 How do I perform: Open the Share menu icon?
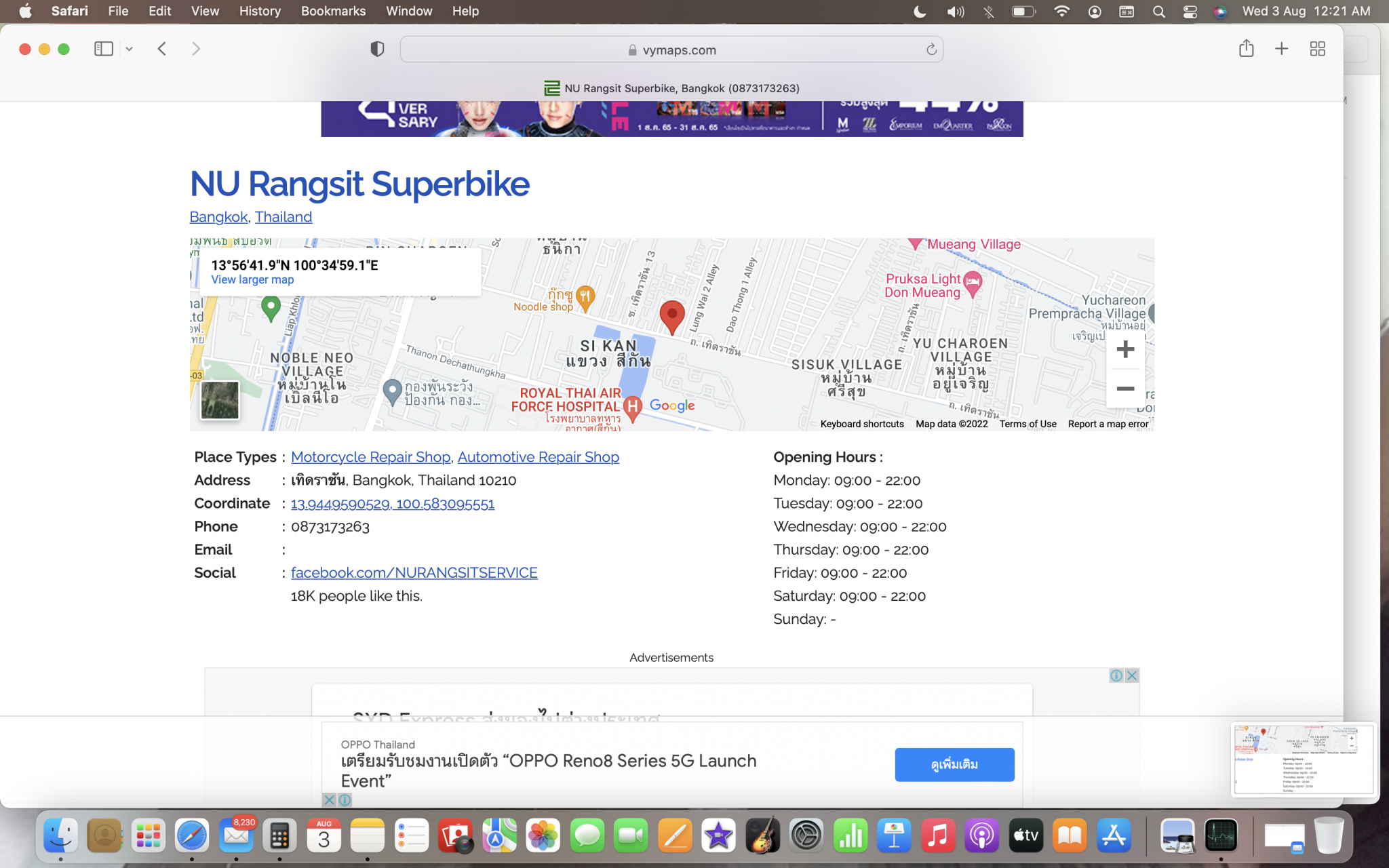pyautogui.click(x=1246, y=48)
